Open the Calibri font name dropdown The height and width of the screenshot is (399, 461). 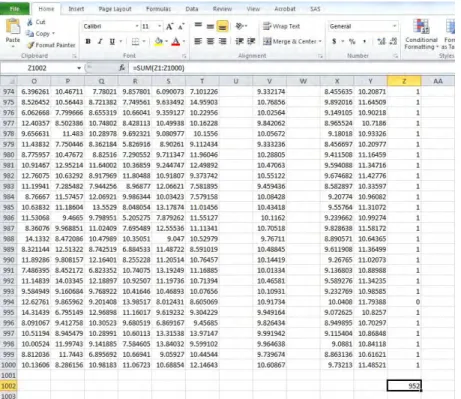pos(137,26)
